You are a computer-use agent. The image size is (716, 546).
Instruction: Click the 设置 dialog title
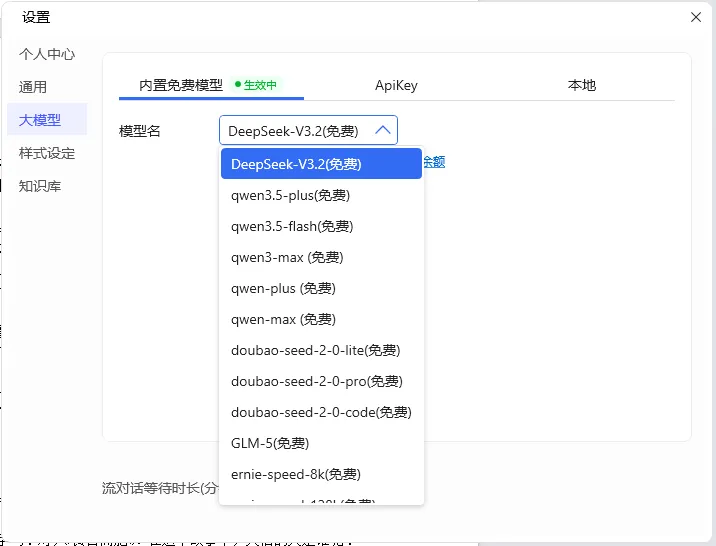click(36, 17)
